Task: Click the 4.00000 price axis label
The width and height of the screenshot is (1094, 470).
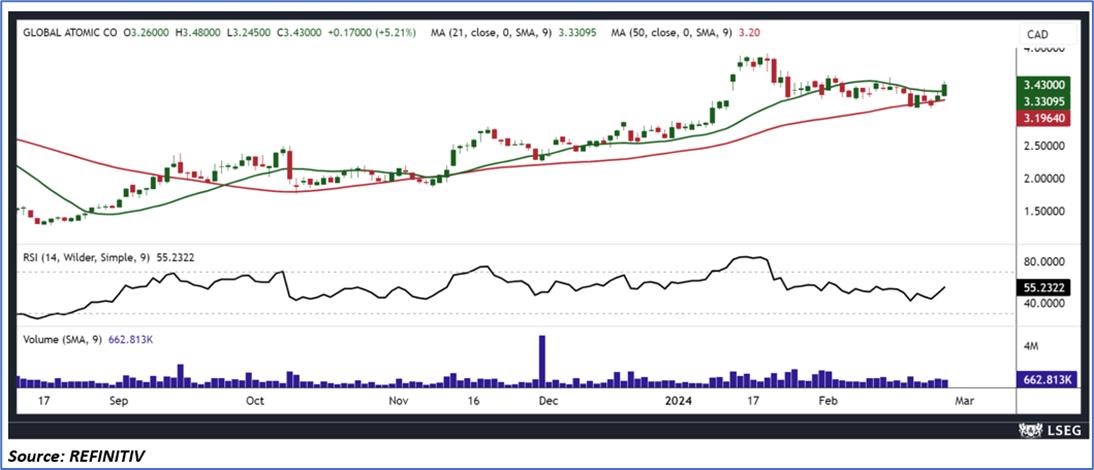Action: click(x=1045, y=49)
